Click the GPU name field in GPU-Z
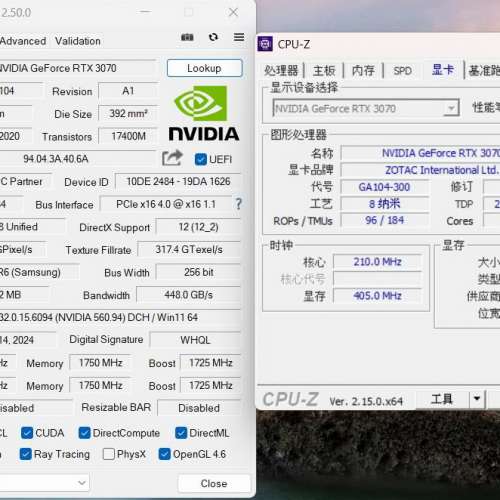This screenshot has height=500, width=500. 77,68
